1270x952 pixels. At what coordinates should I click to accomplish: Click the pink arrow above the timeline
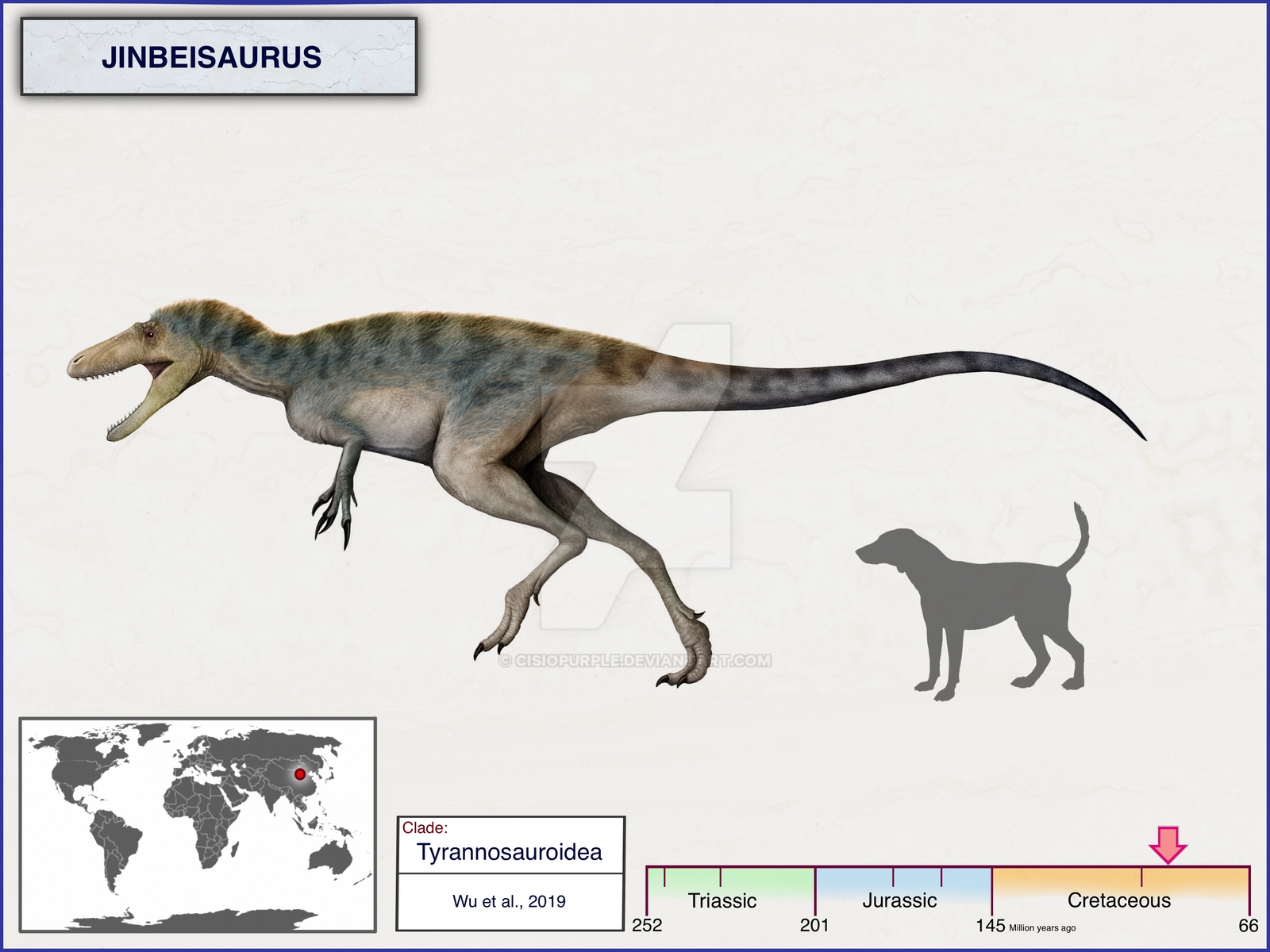(x=1168, y=844)
